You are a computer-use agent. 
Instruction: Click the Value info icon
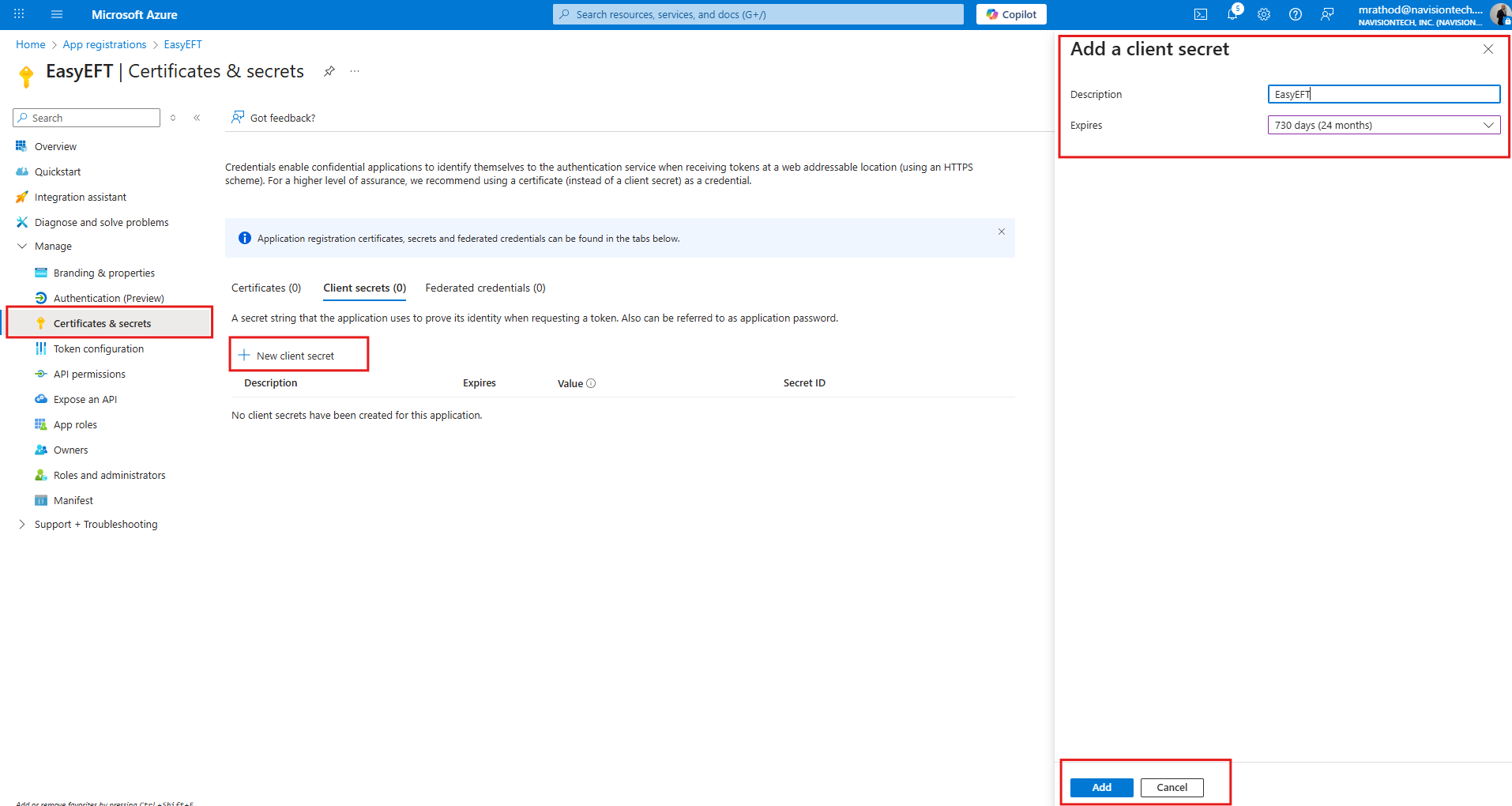(x=591, y=383)
